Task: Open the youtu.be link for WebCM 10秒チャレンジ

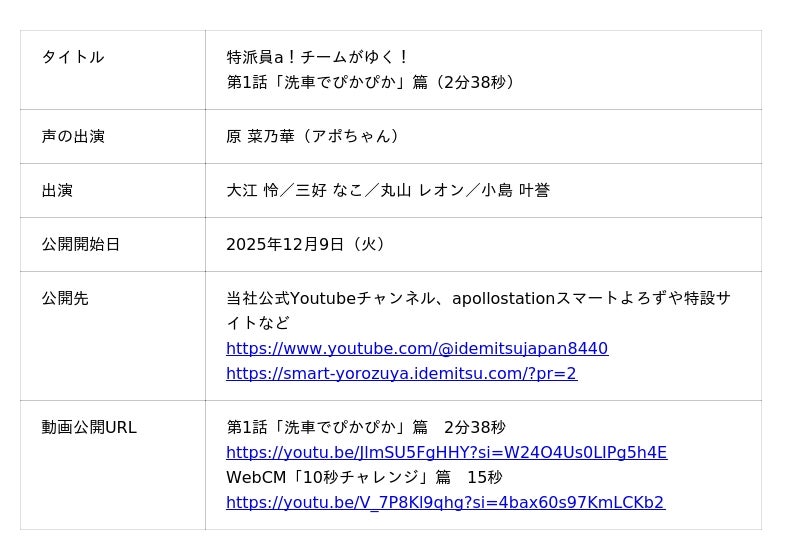Action: click(445, 503)
